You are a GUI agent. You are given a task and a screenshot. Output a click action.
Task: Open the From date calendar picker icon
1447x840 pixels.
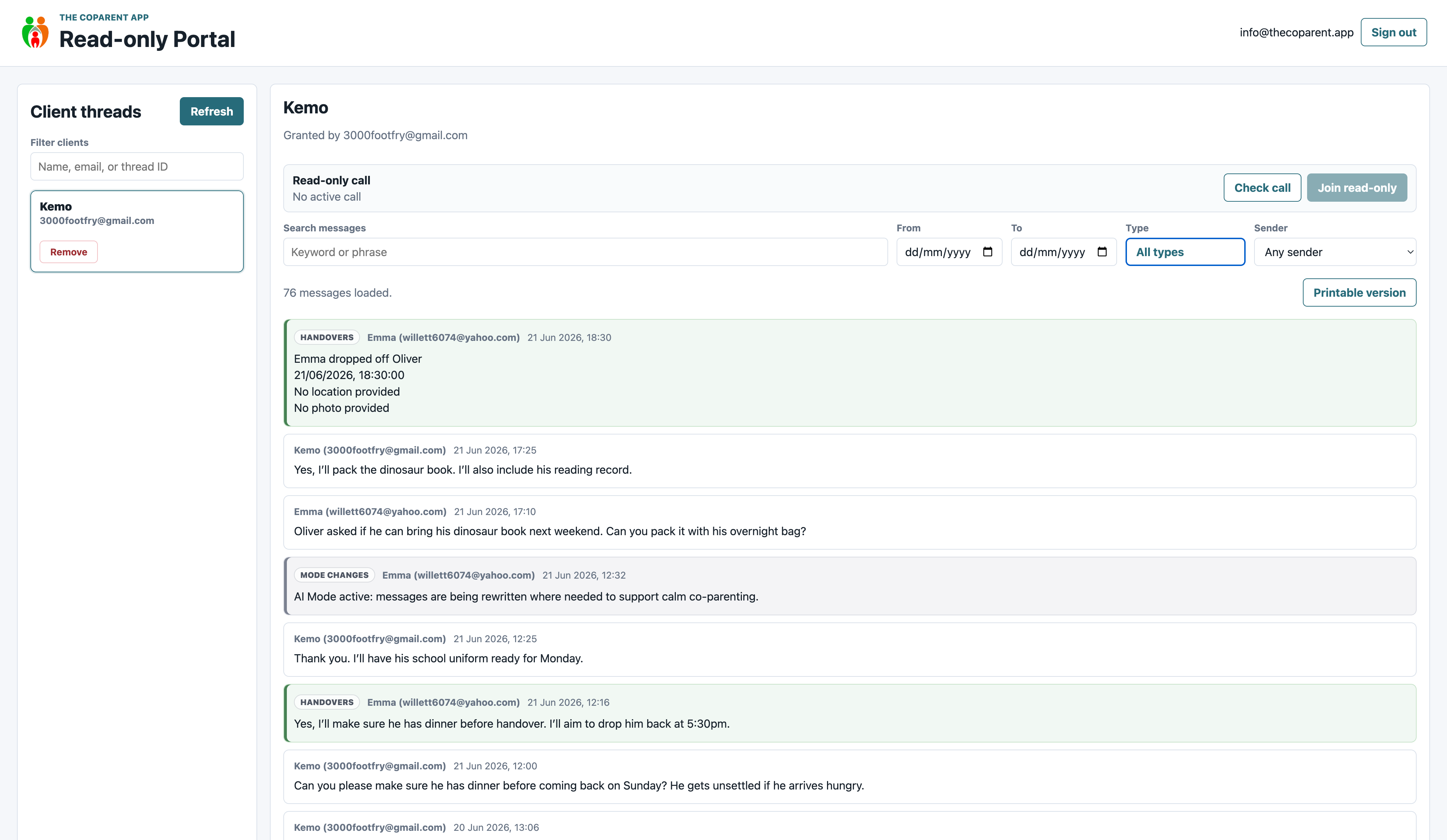click(987, 252)
